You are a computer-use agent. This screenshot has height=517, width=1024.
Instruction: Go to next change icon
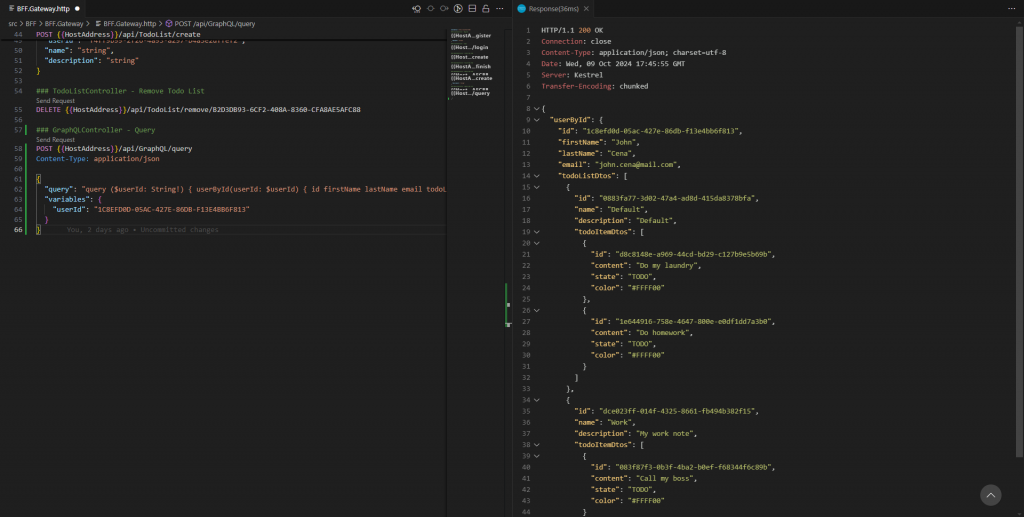pos(444,8)
